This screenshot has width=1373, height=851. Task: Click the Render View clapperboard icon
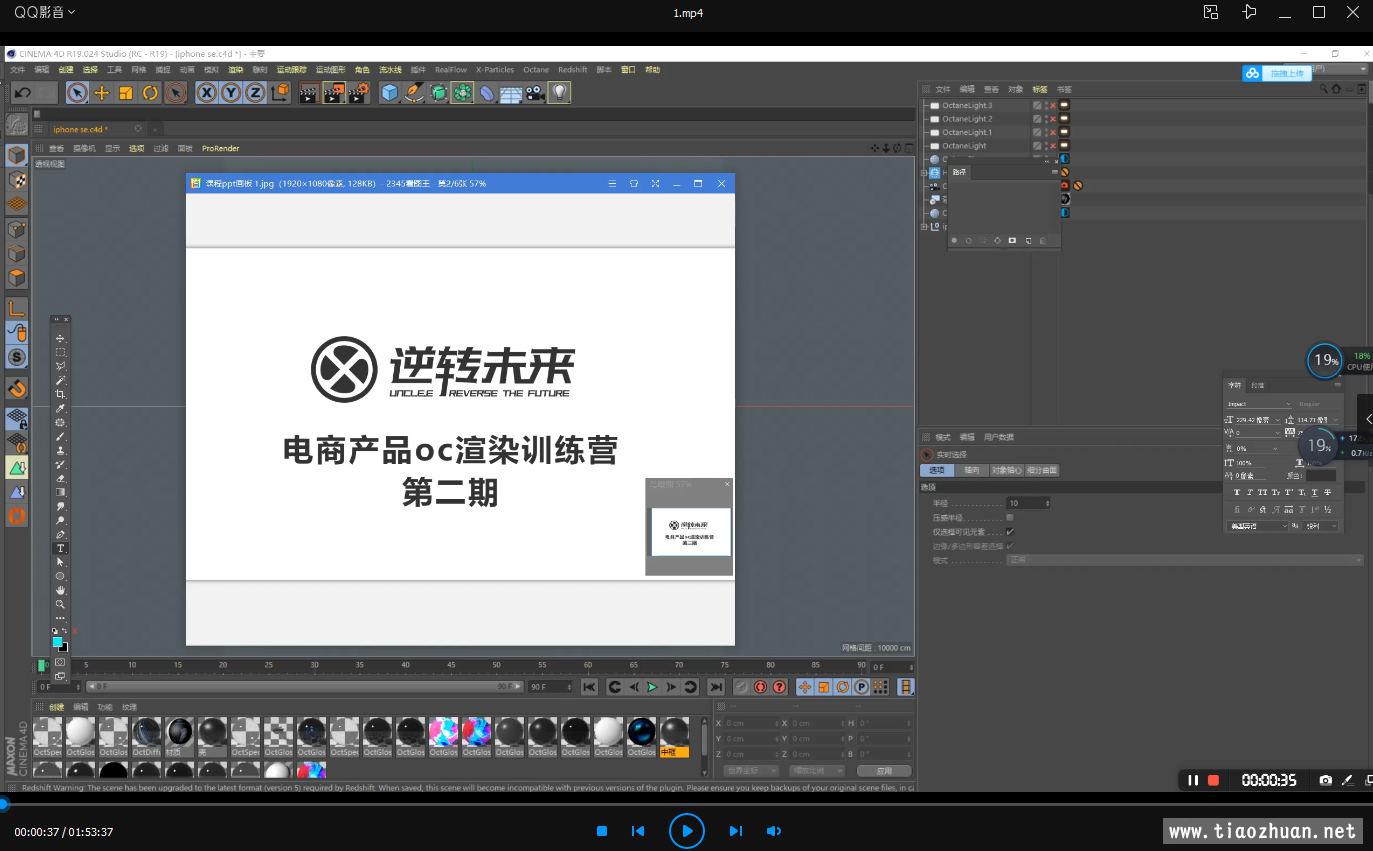click(309, 93)
